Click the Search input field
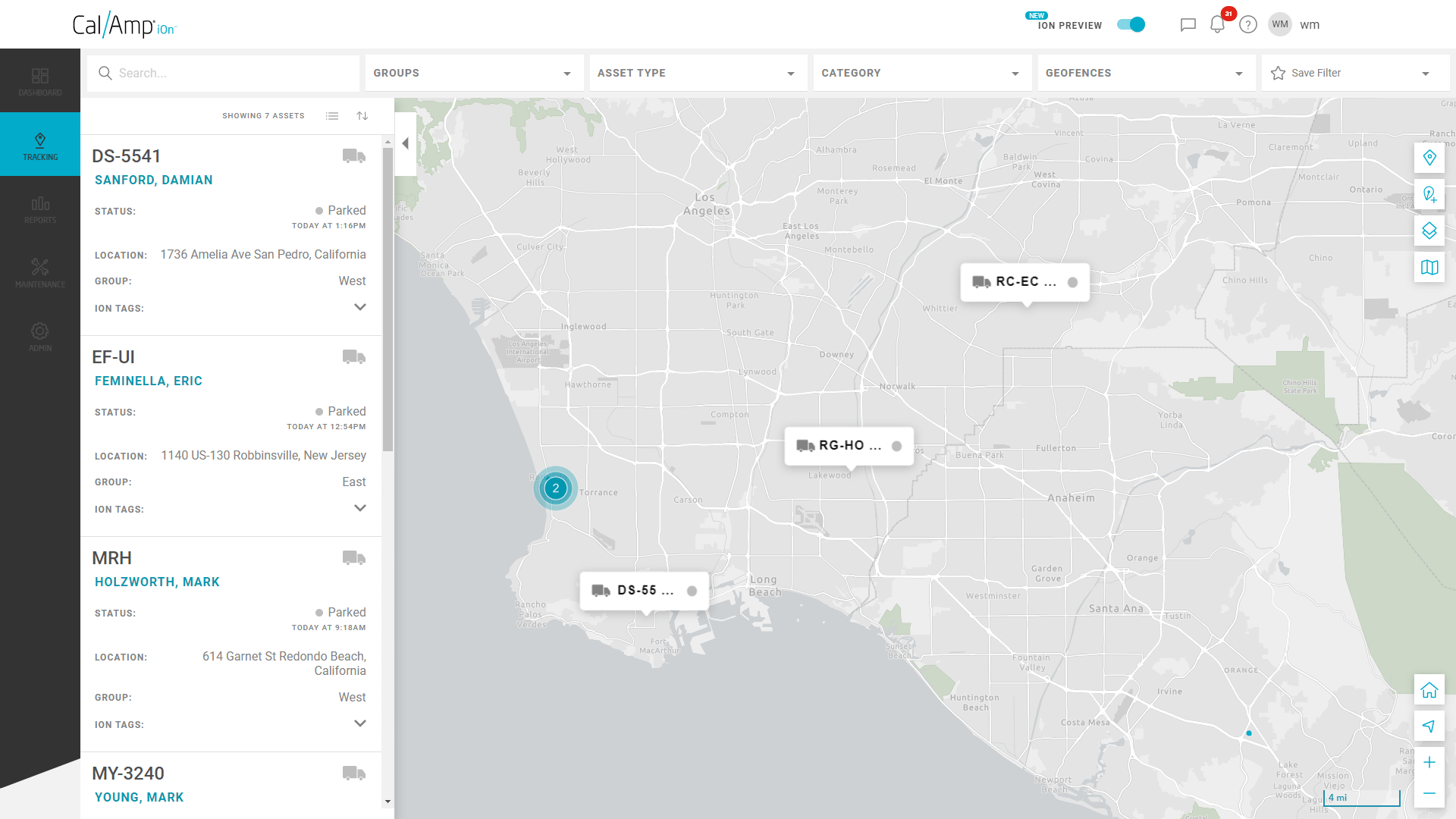 point(223,72)
